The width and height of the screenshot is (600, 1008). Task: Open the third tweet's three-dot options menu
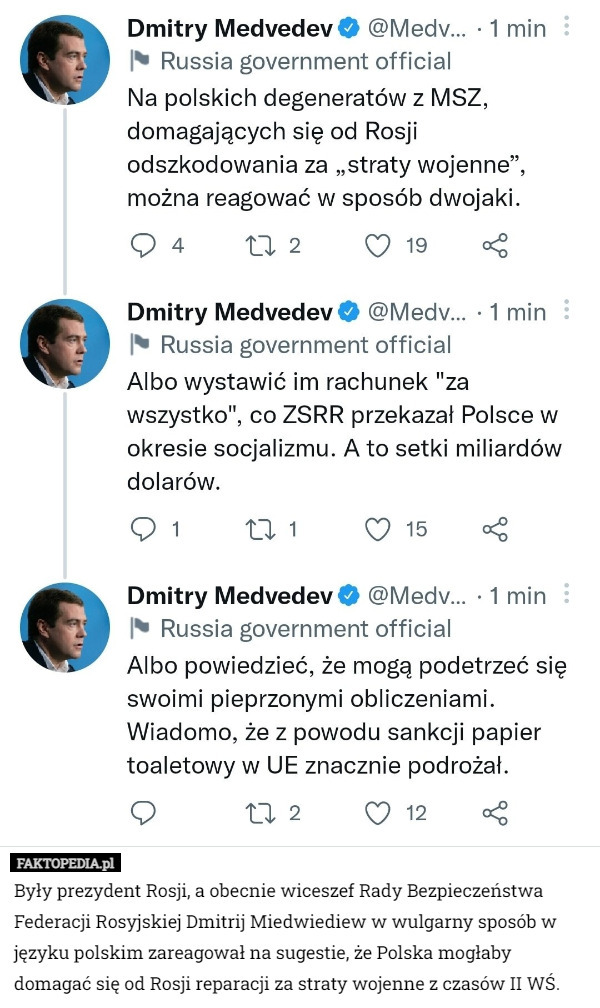pyautogui.click(x=567, y=595)
